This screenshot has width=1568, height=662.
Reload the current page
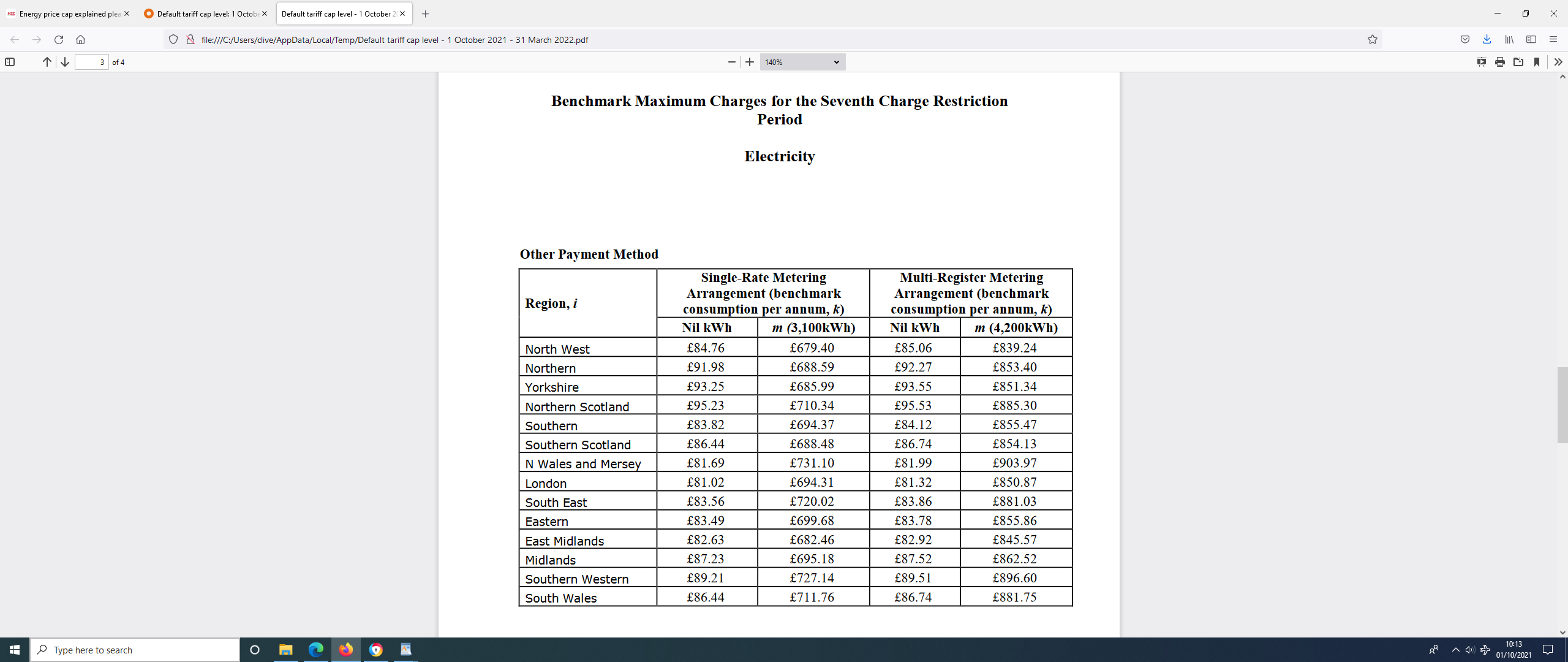[x=59, y=40]
